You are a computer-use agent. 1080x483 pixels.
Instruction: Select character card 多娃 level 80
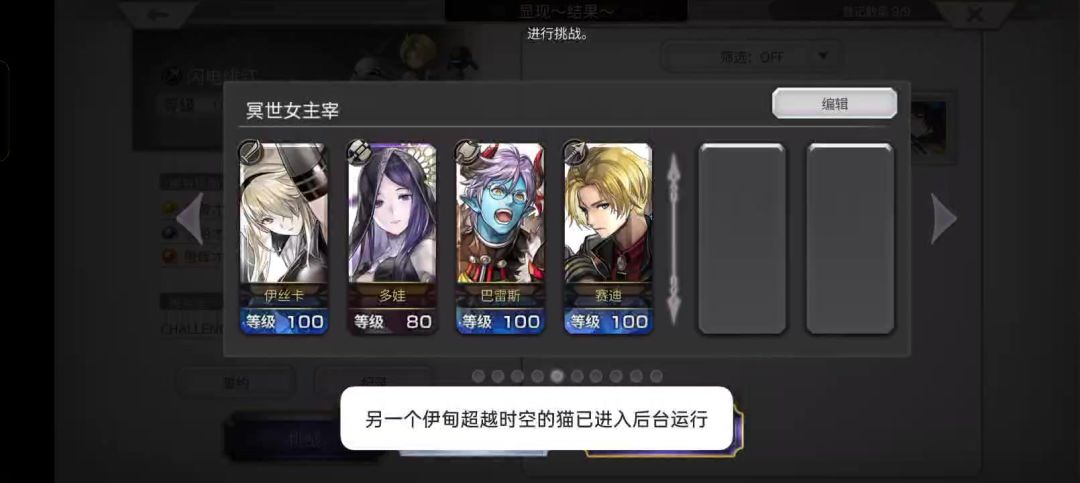(392, 238)
